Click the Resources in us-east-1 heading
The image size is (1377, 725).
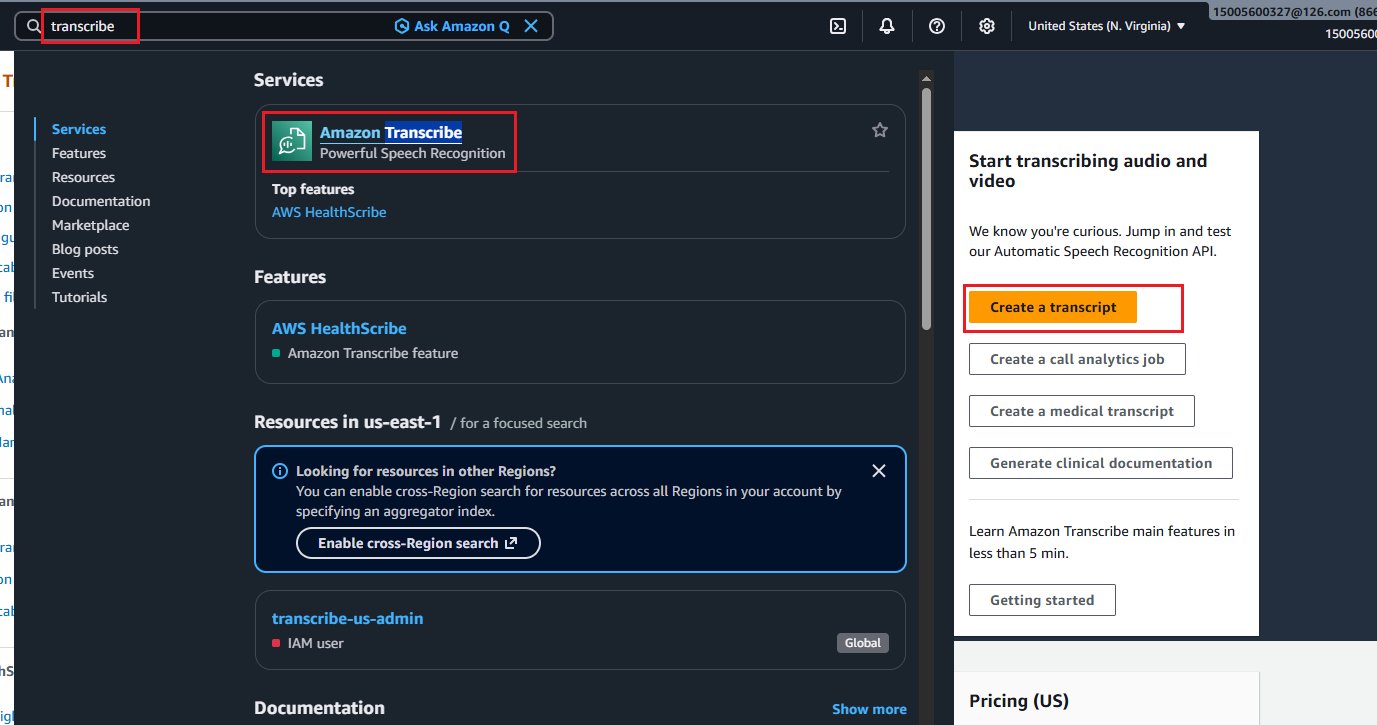pyautogui.click(x=348, y=422)
